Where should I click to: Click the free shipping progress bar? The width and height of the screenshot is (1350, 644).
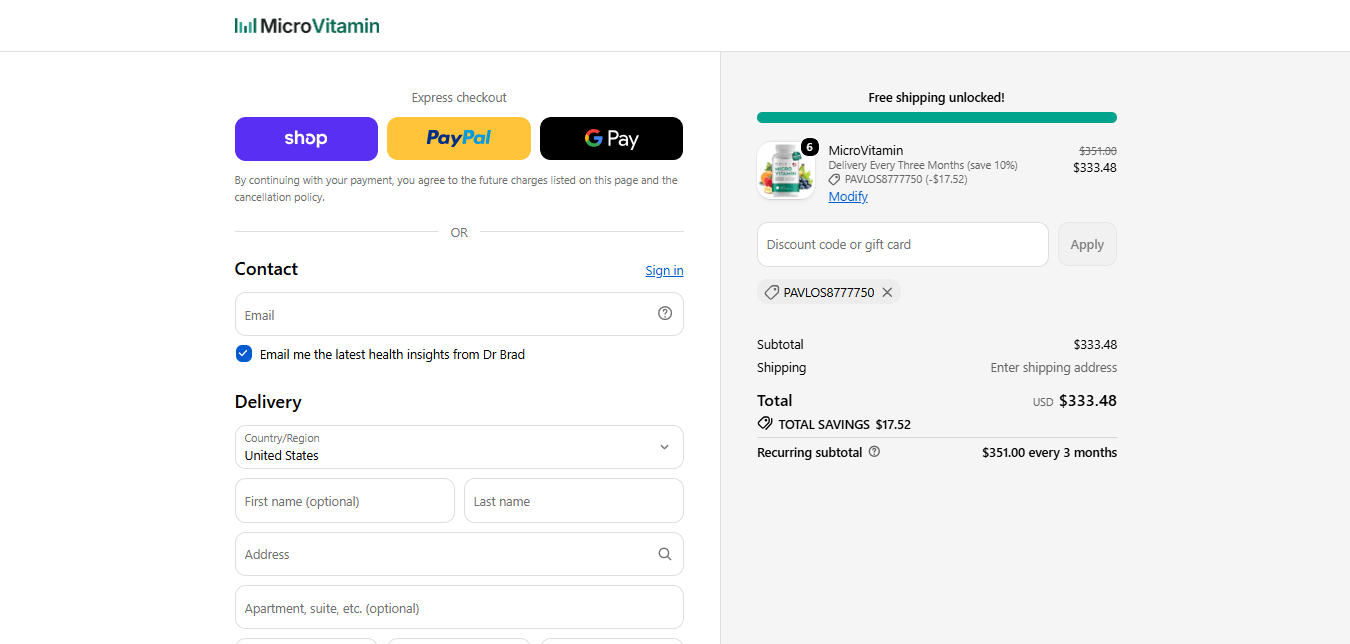click(x=937, y=117)
